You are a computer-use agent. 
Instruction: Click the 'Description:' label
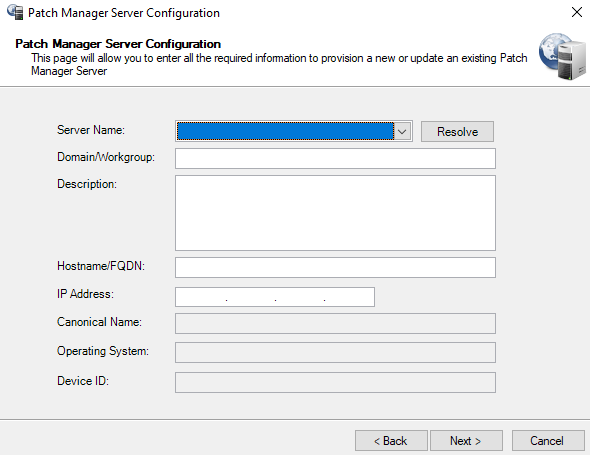(x=87, y=184)
